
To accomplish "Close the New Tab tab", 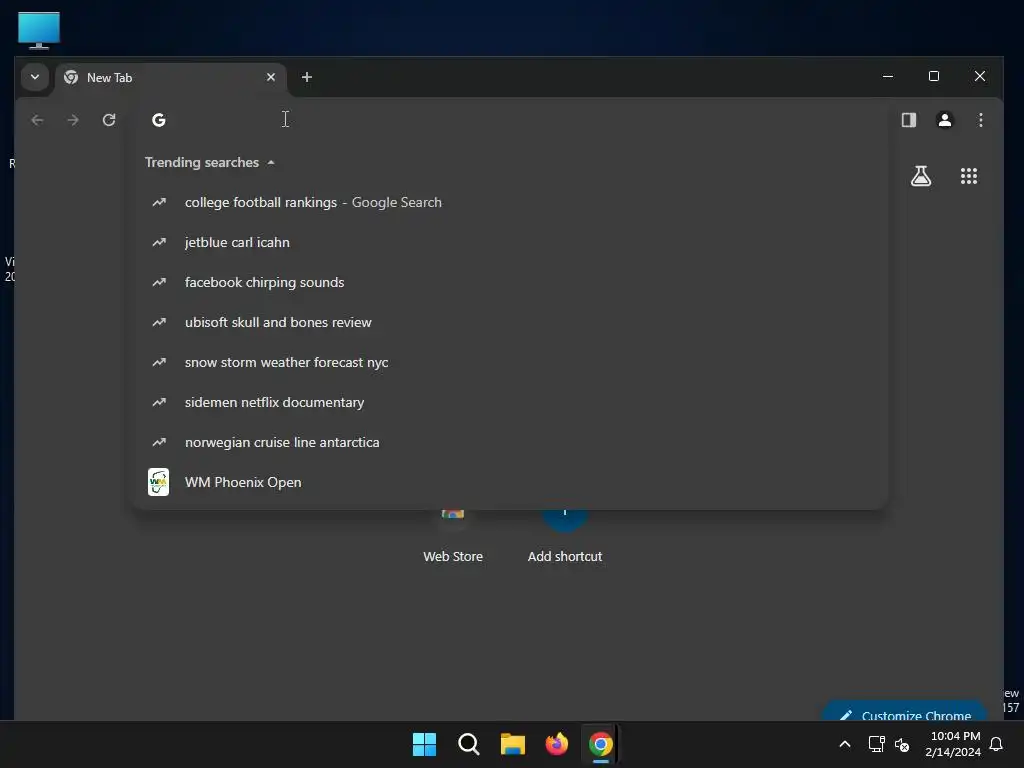I will 271,77.
